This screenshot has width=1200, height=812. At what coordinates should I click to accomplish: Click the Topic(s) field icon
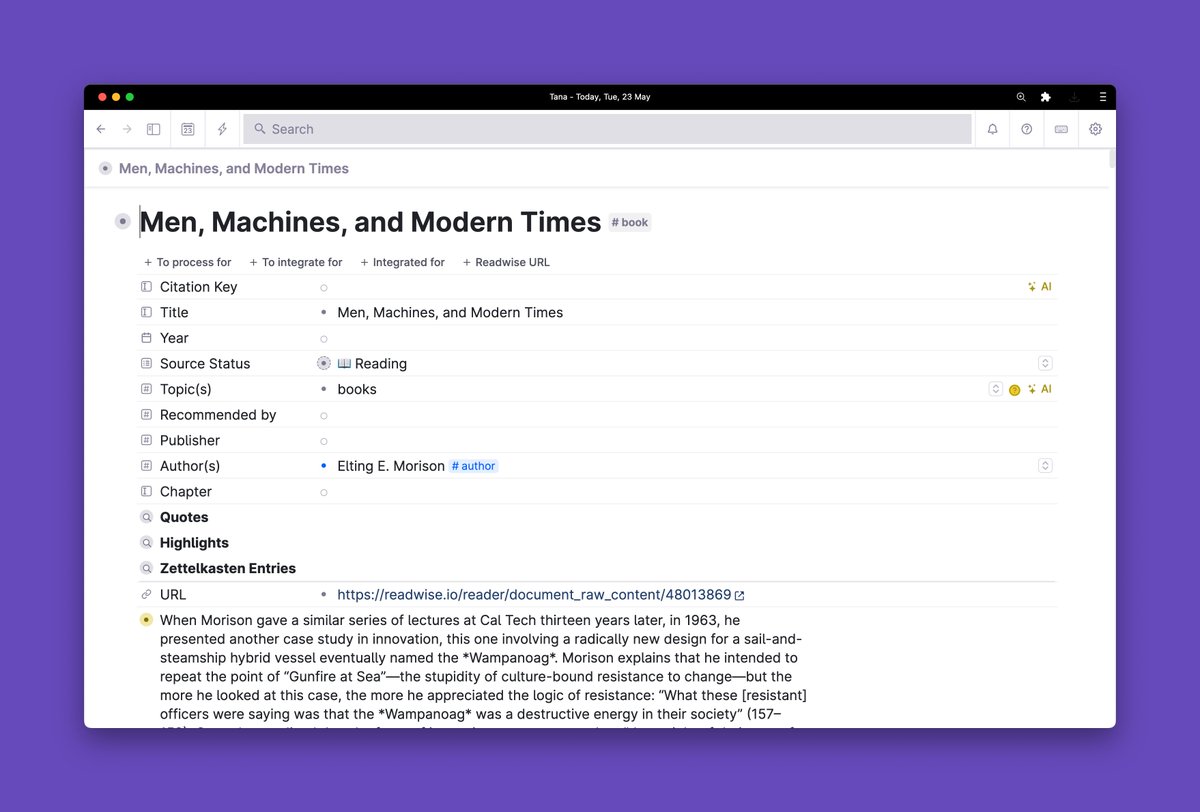pos(146,389)
